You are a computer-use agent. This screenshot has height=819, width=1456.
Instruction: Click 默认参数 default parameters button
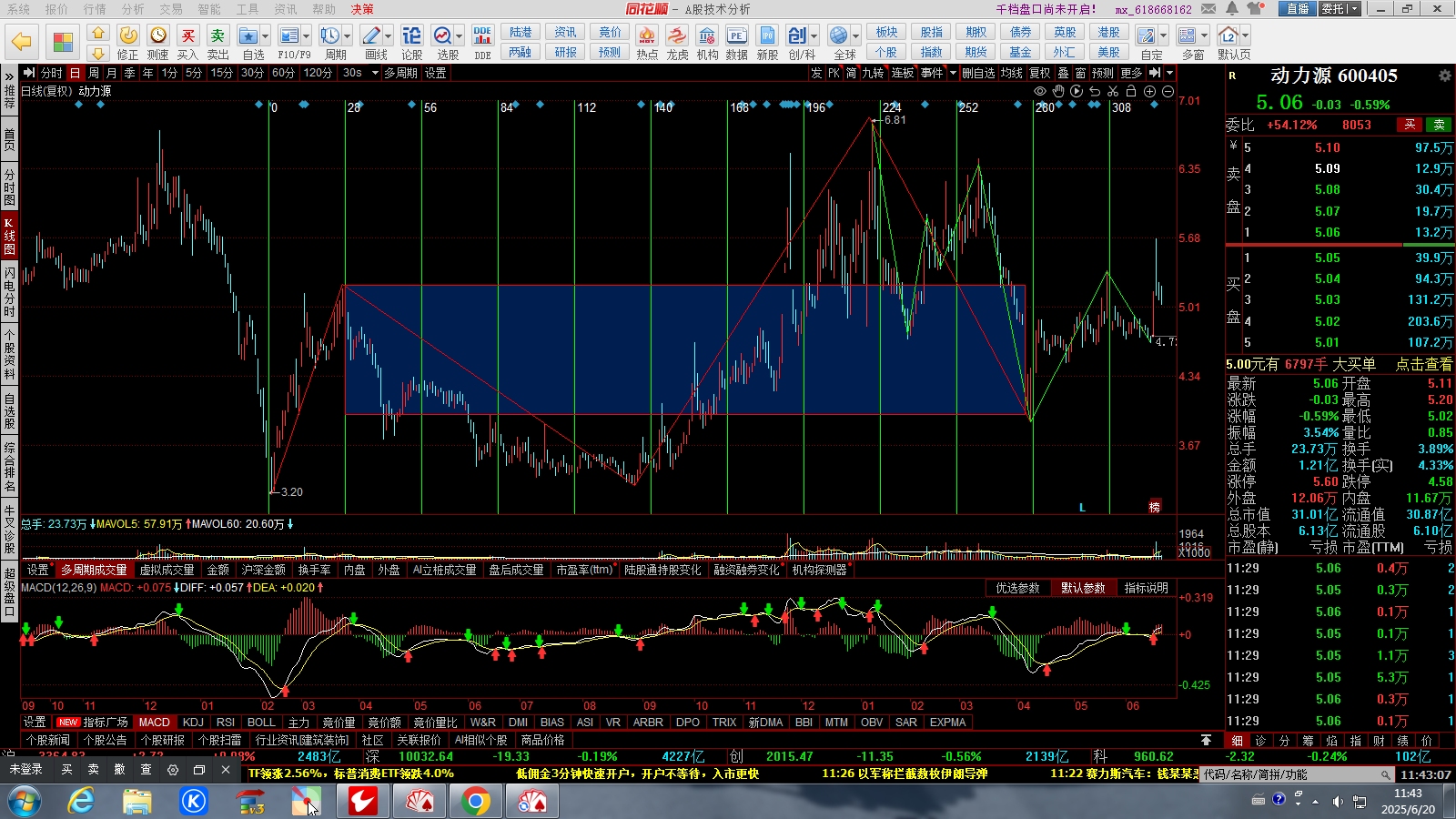pos(1083,588)
